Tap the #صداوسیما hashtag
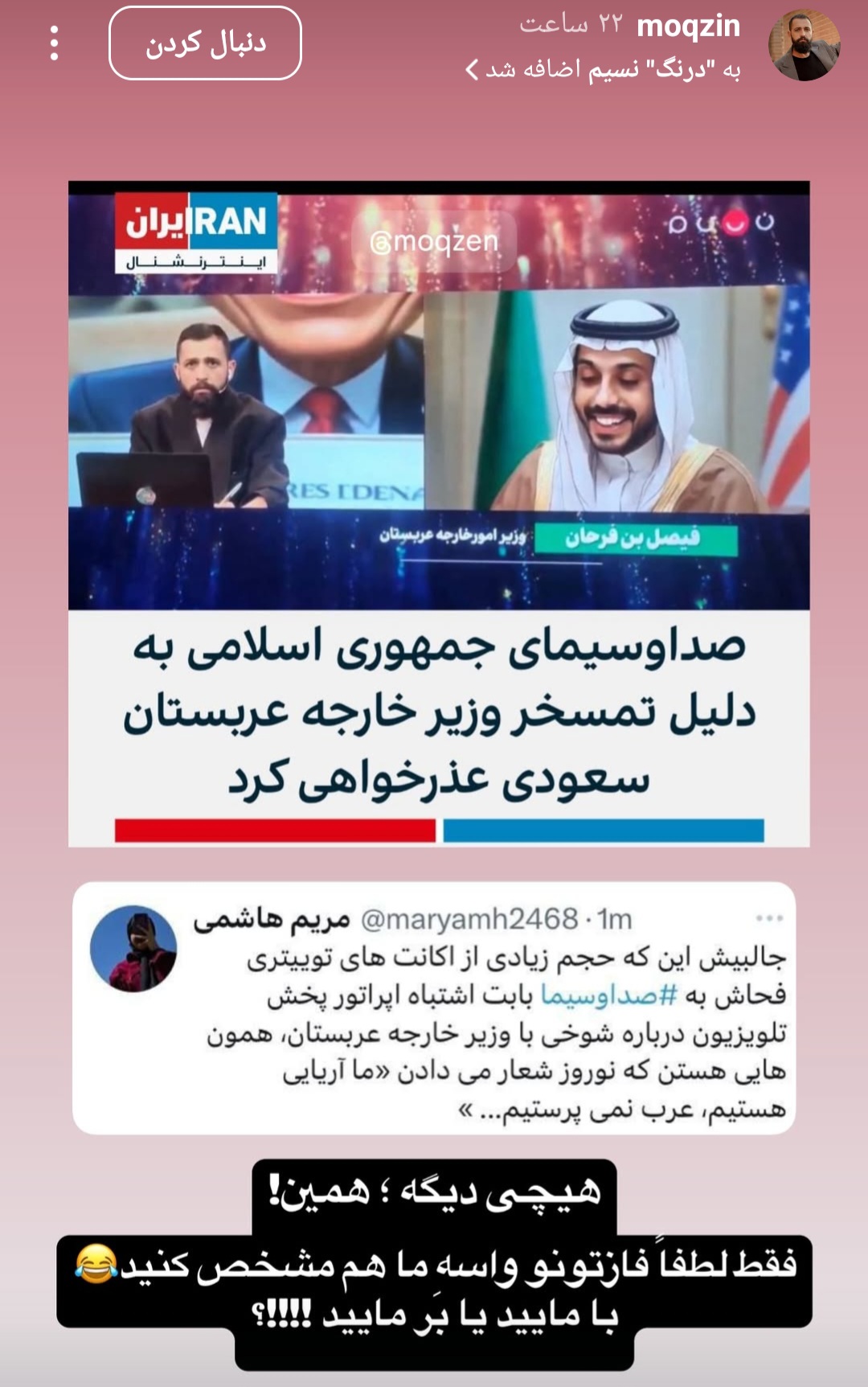868x1387 pixels. [x=609, y=995]
